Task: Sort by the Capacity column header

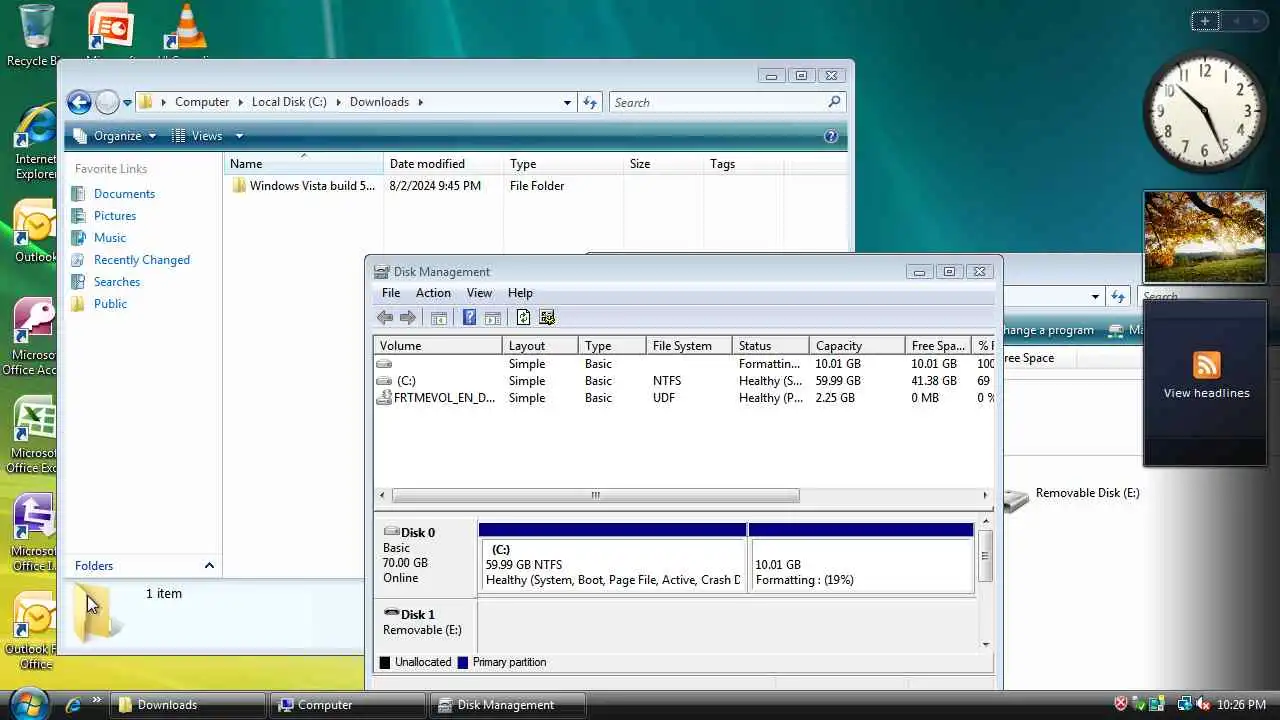Action: (857, 346)
